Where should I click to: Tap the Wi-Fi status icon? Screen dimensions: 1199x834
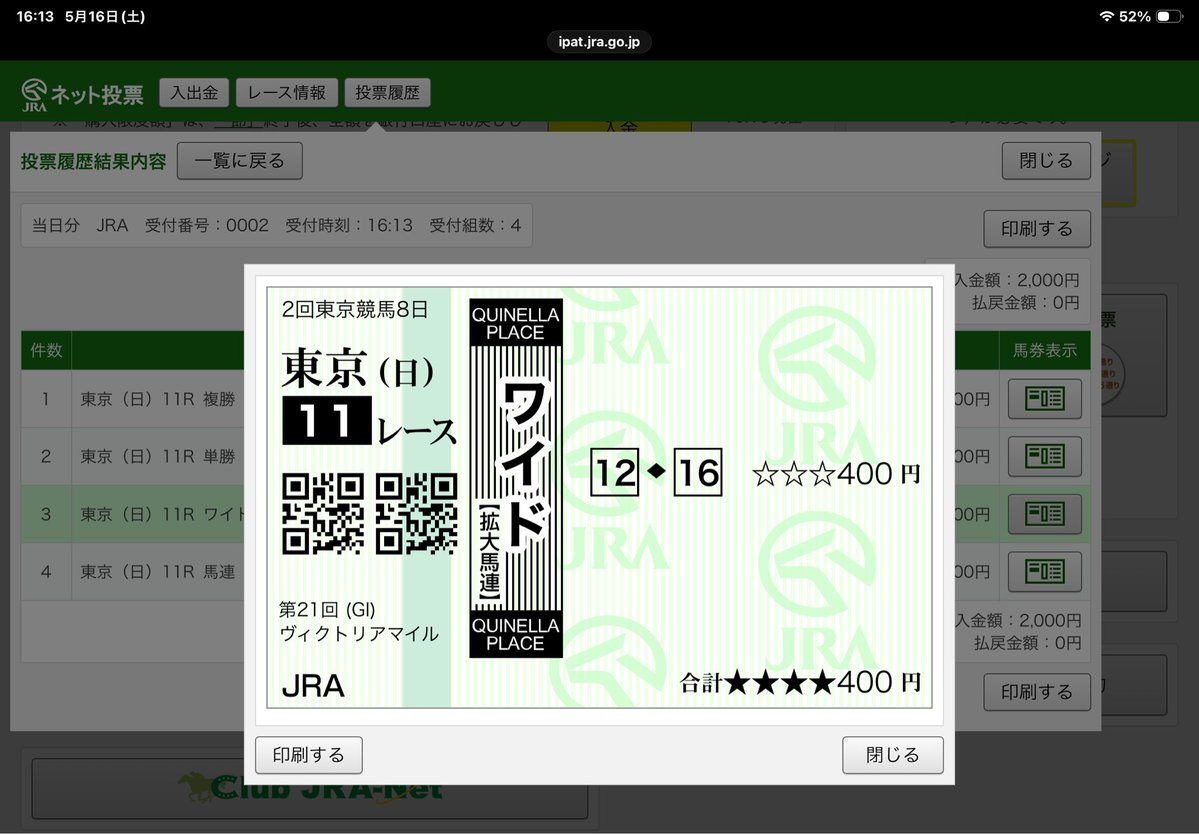point(1106,16)
